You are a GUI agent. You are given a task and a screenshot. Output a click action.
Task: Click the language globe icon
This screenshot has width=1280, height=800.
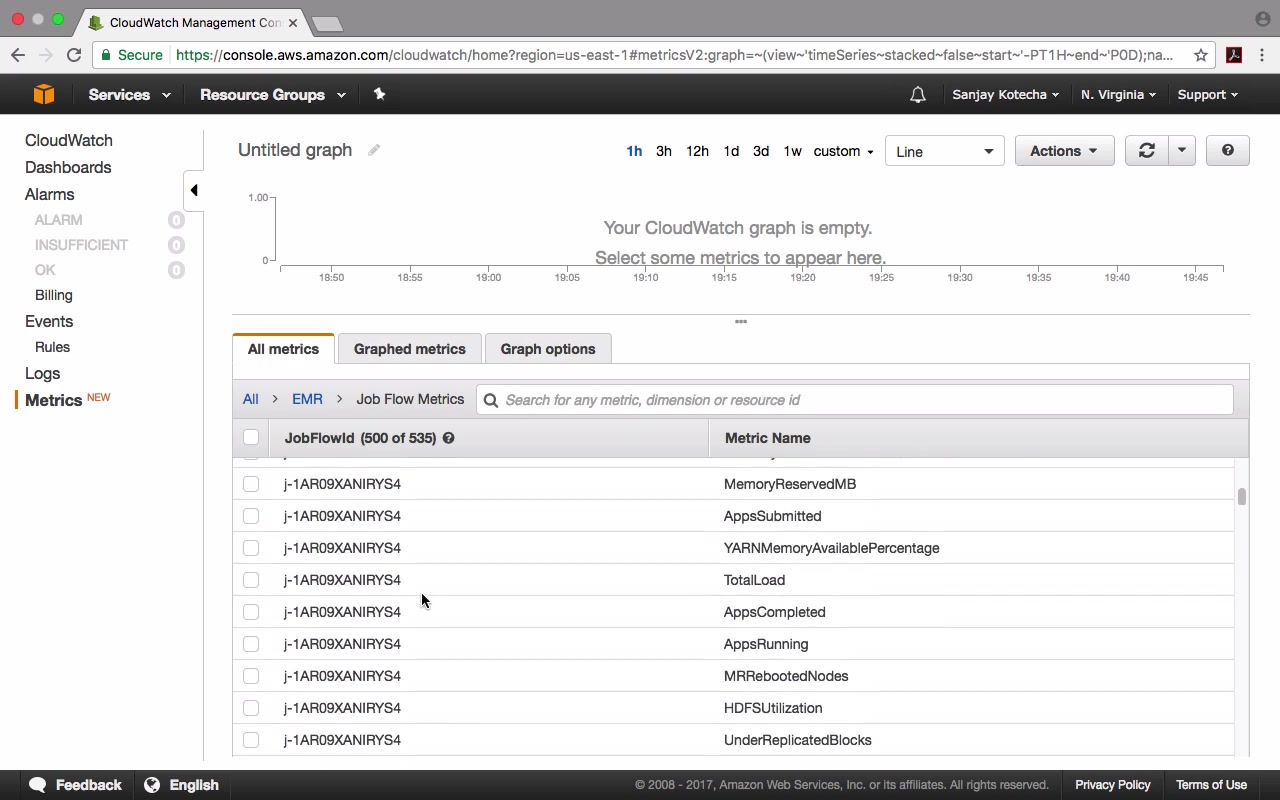point(152,785)
